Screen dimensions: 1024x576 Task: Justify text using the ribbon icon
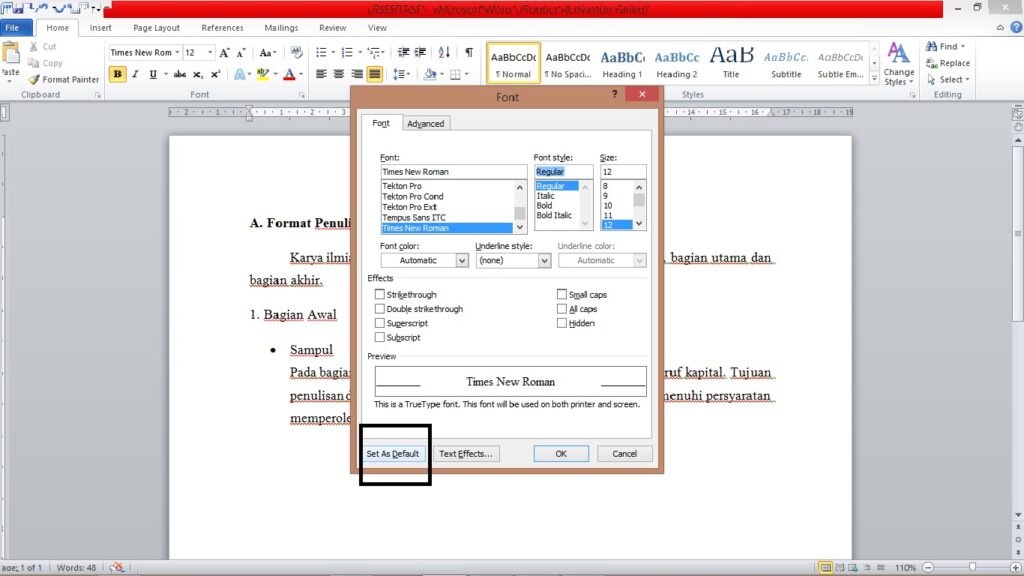(x=374, y=74)
